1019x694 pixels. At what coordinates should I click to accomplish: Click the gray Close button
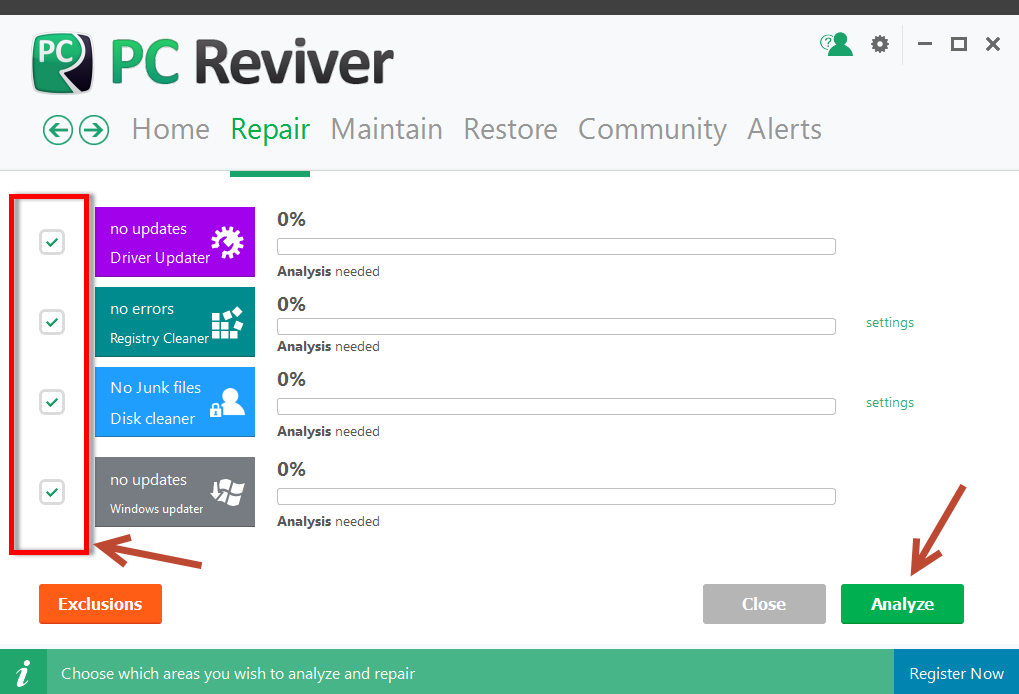coord(764,604)
